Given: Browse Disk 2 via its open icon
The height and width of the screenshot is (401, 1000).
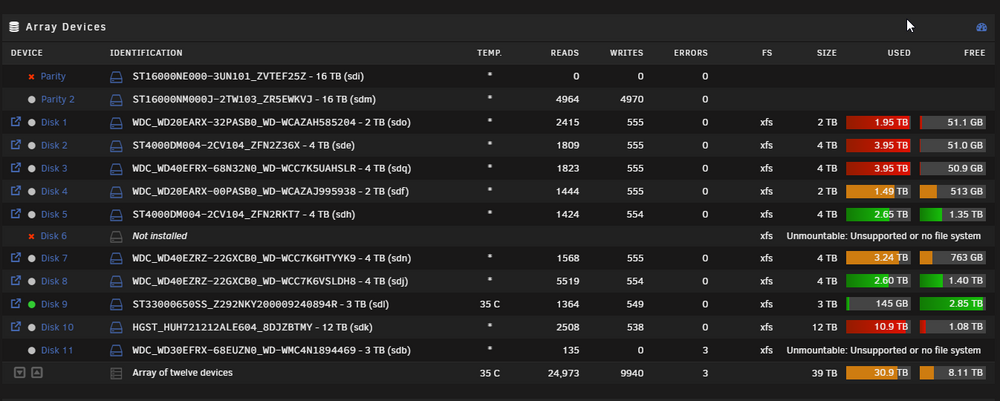Looking at the screenshot, I should click(17, 145).
